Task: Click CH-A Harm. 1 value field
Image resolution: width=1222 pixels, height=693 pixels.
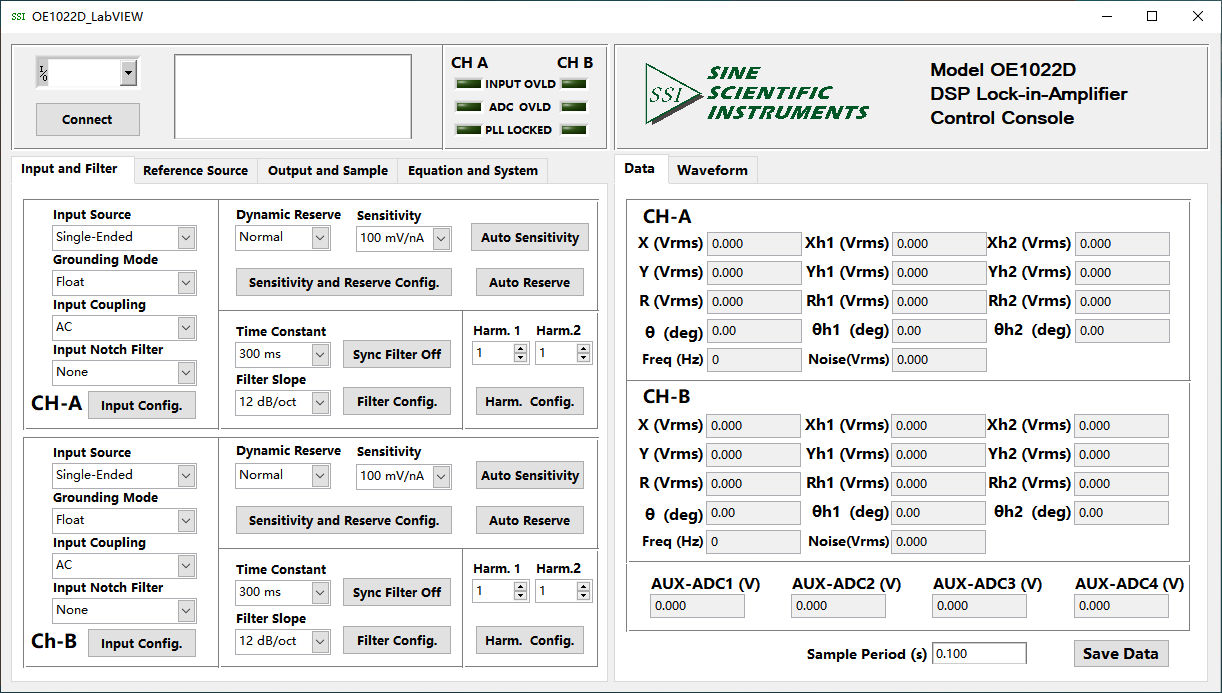Action: [493, 353]
